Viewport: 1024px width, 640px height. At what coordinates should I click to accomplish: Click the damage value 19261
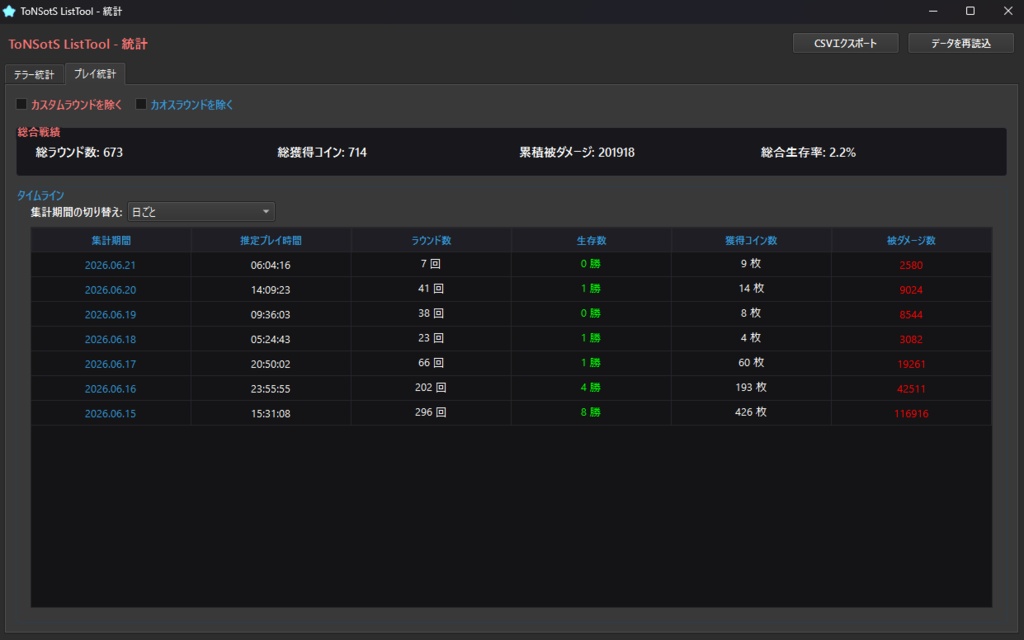tap(911, 365)
